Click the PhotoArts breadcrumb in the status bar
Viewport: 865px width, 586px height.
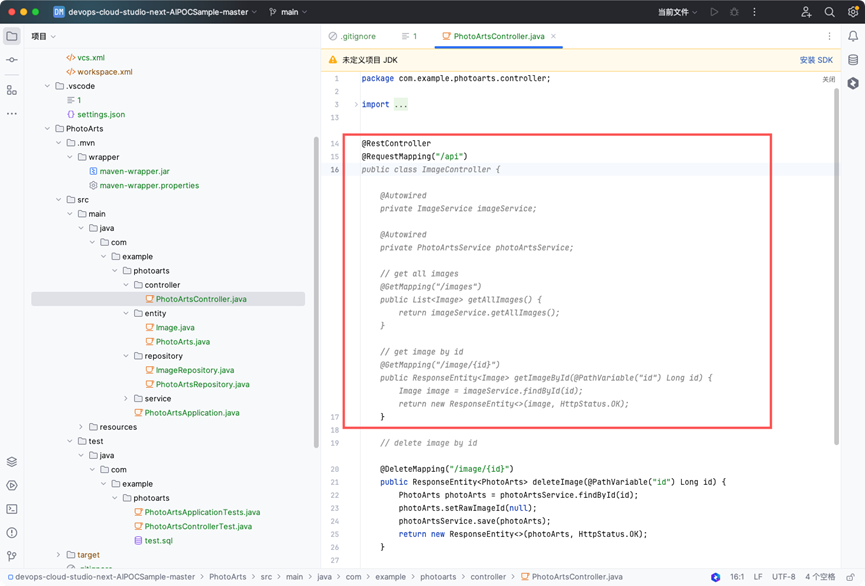(228, 577)
